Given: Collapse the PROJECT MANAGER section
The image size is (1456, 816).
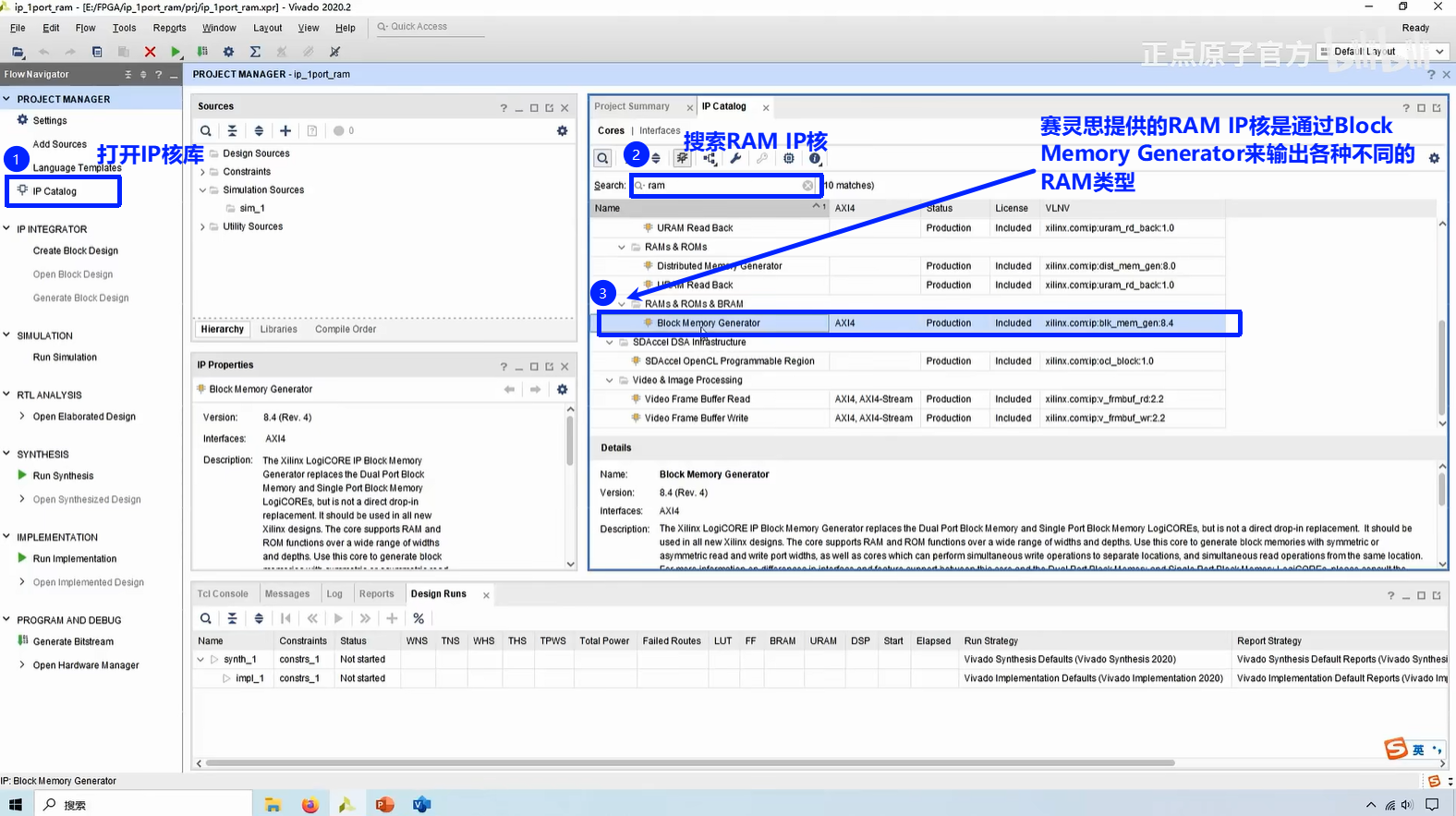Looking at the screenshot, I should coord(7,99).
